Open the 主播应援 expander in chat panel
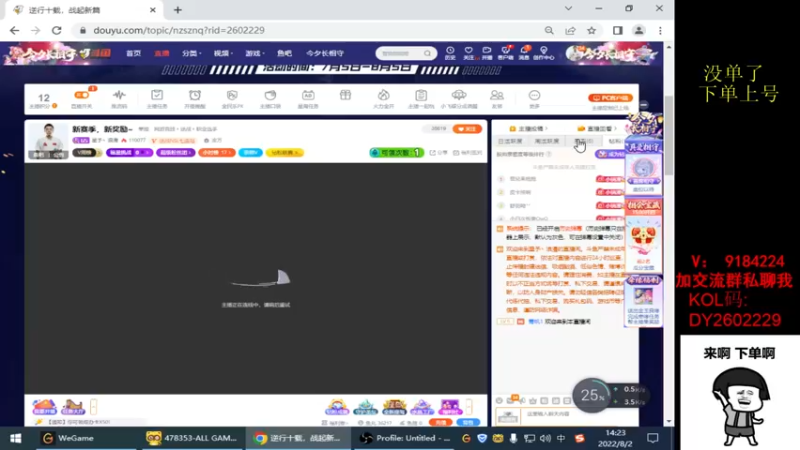This screenshot has height=450, width=800. click(529, 129)
